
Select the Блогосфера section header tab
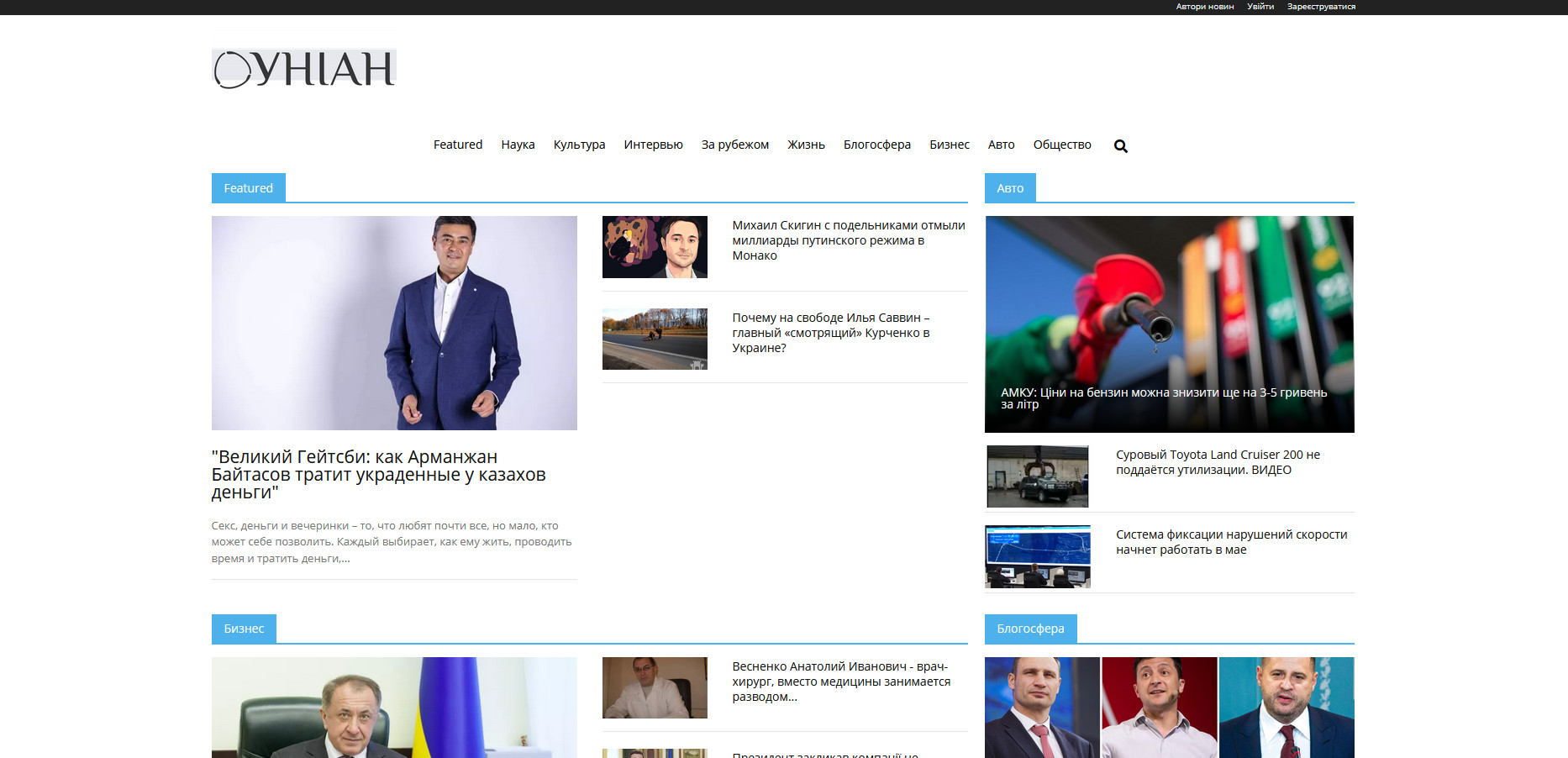click(x=1030, y=629)
